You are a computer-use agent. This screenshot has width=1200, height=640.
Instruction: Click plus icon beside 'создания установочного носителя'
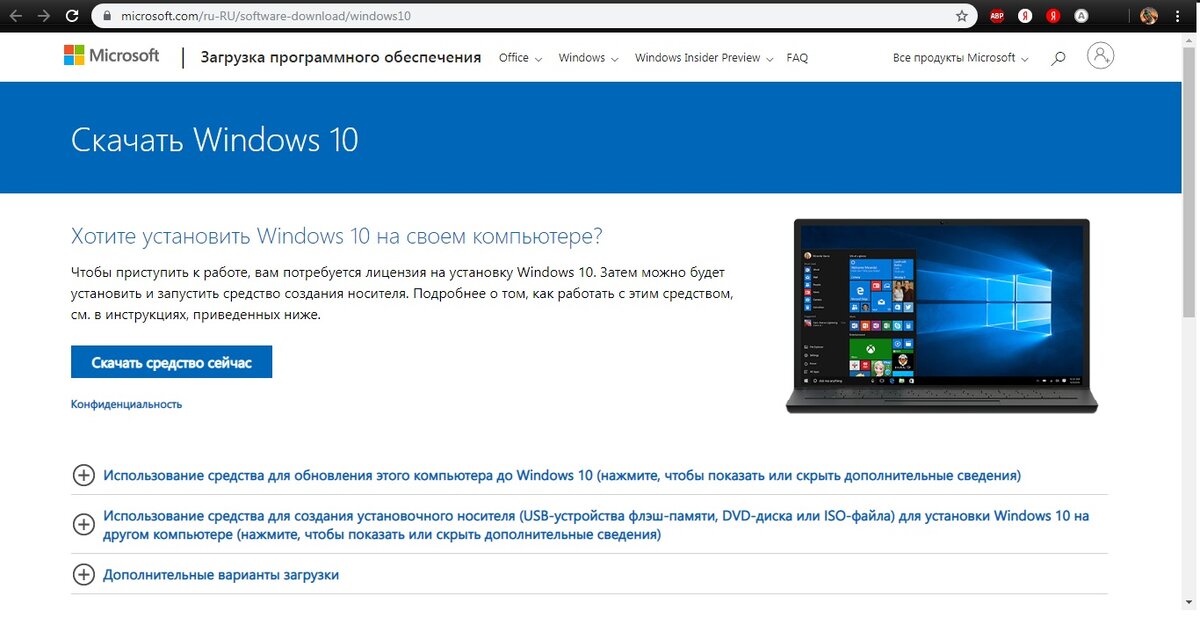tap(84, 524)
